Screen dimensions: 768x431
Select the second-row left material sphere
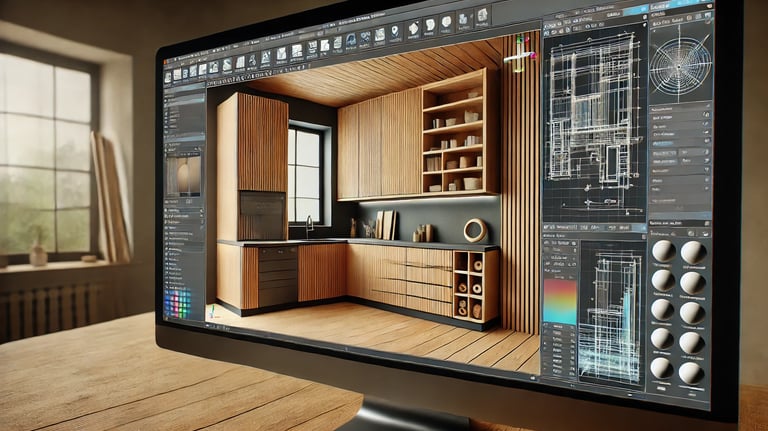[x=663, y=281]
